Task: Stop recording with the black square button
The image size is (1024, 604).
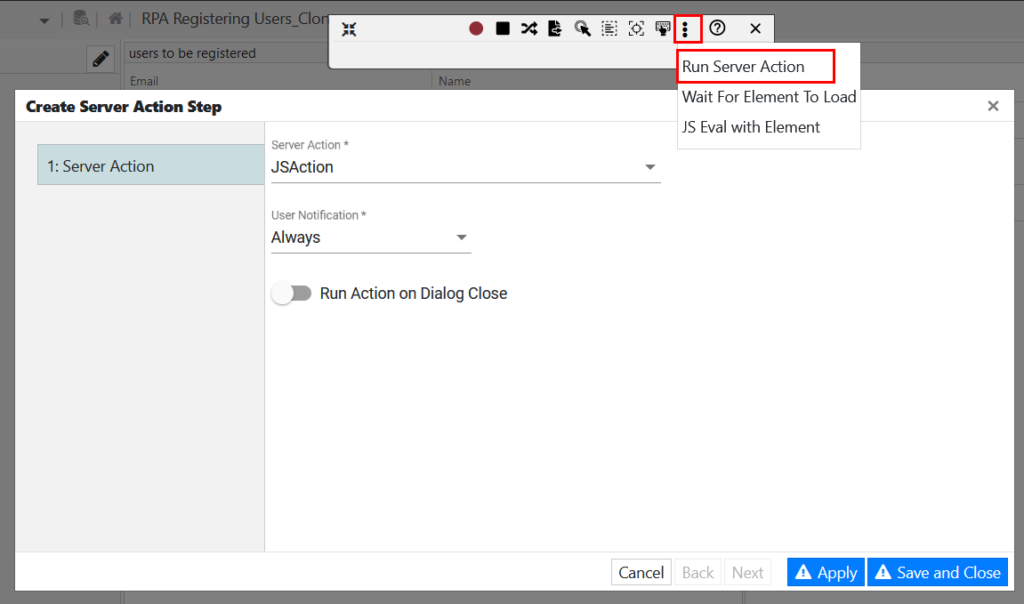Action: pyautogui.click(x=503, y=29)
